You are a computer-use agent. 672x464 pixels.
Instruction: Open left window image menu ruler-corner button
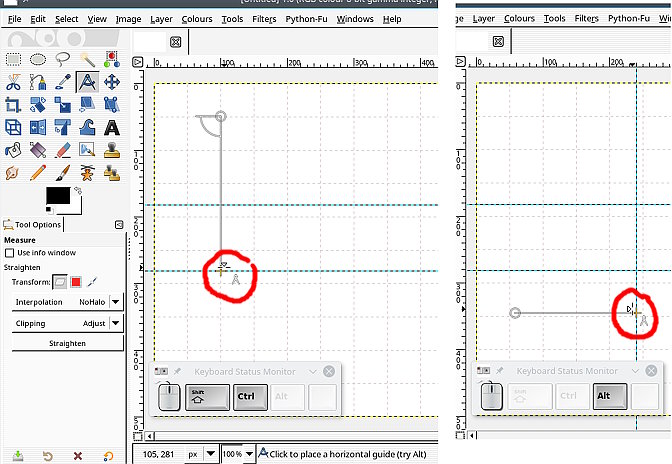[138, 62]
